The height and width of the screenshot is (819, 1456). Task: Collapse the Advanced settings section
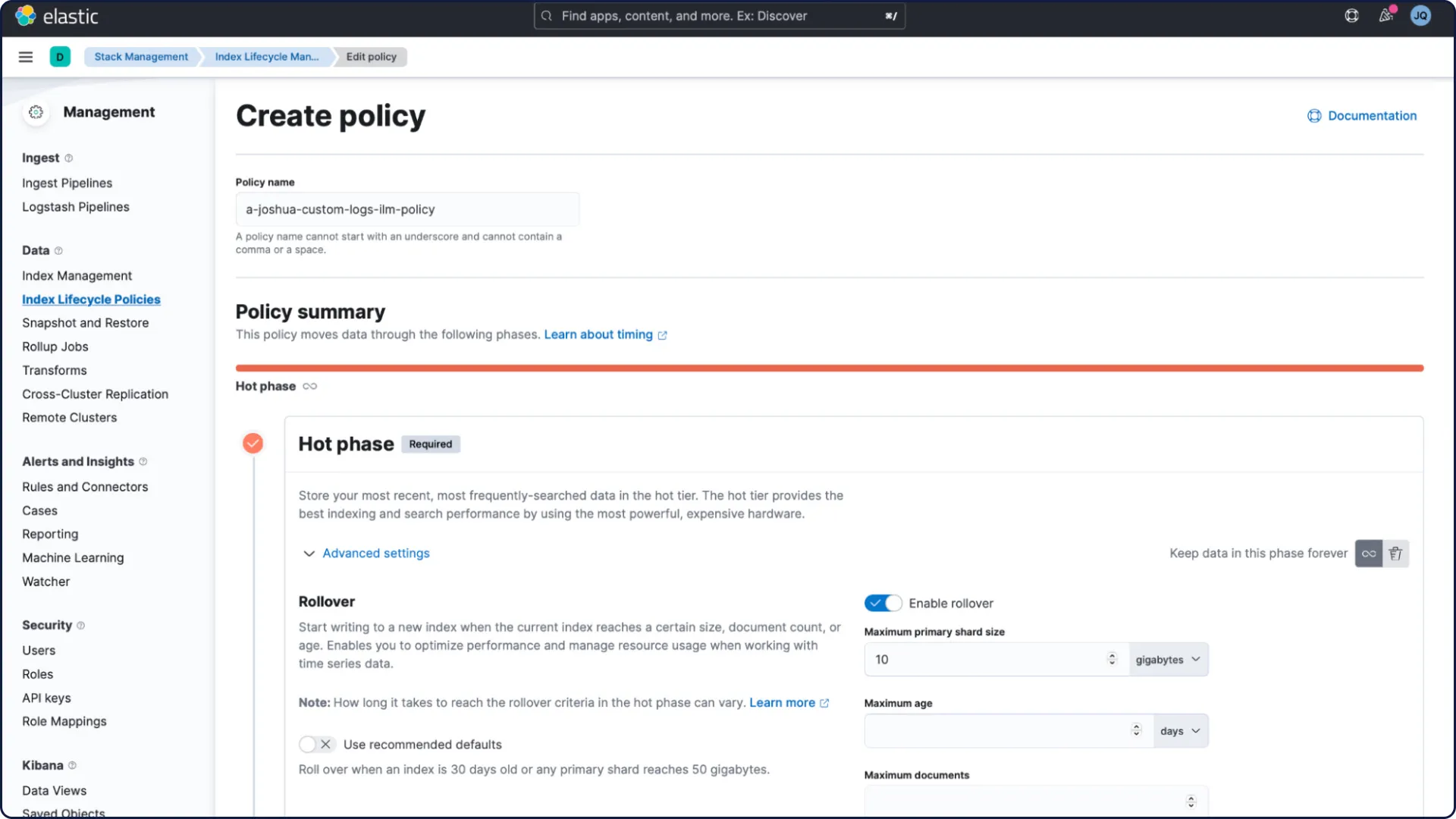pyautogui.click(x=366, y=554)
